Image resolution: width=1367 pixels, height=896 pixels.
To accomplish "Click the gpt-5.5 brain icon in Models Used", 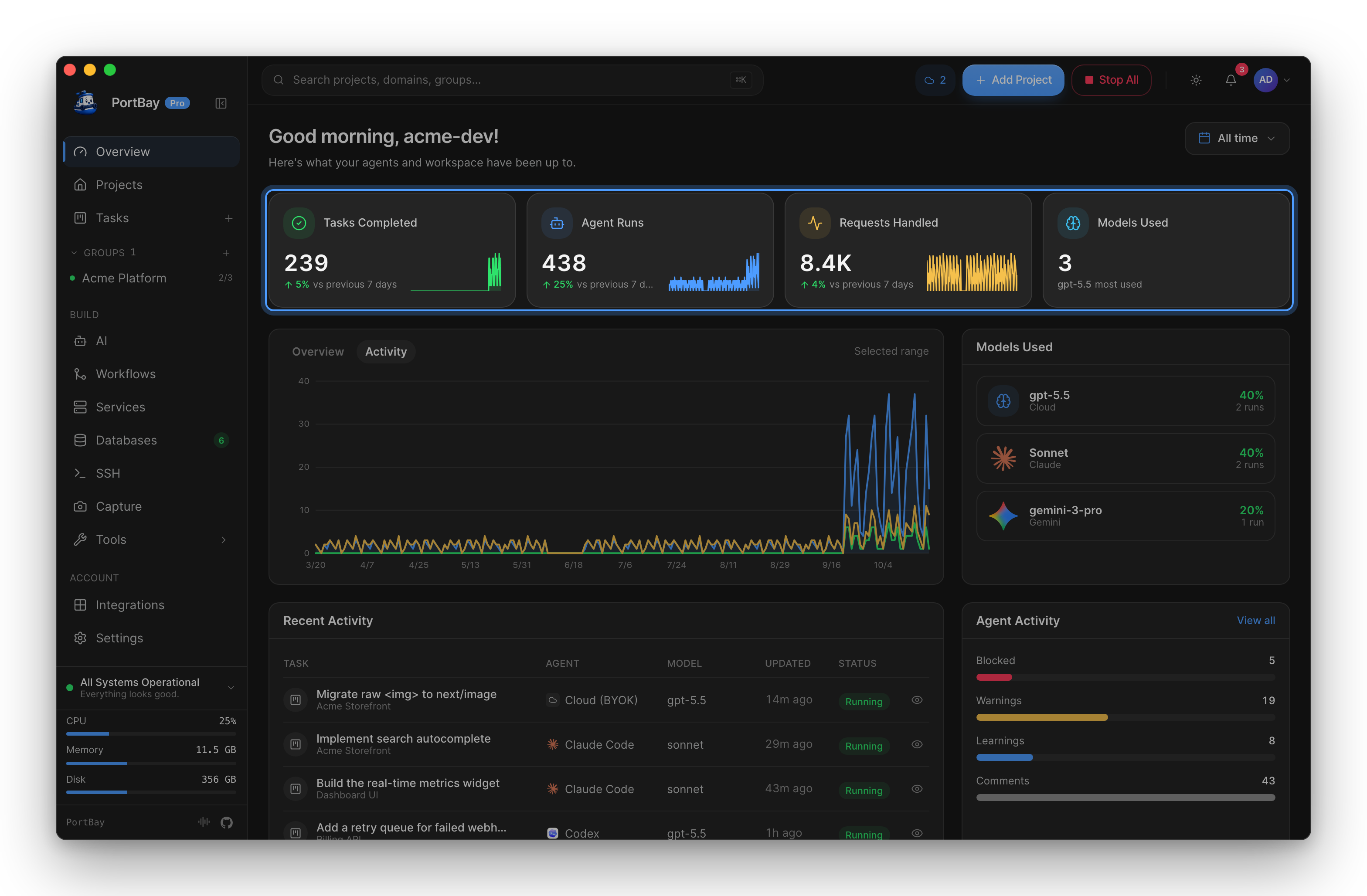I will pos(1003,401).
